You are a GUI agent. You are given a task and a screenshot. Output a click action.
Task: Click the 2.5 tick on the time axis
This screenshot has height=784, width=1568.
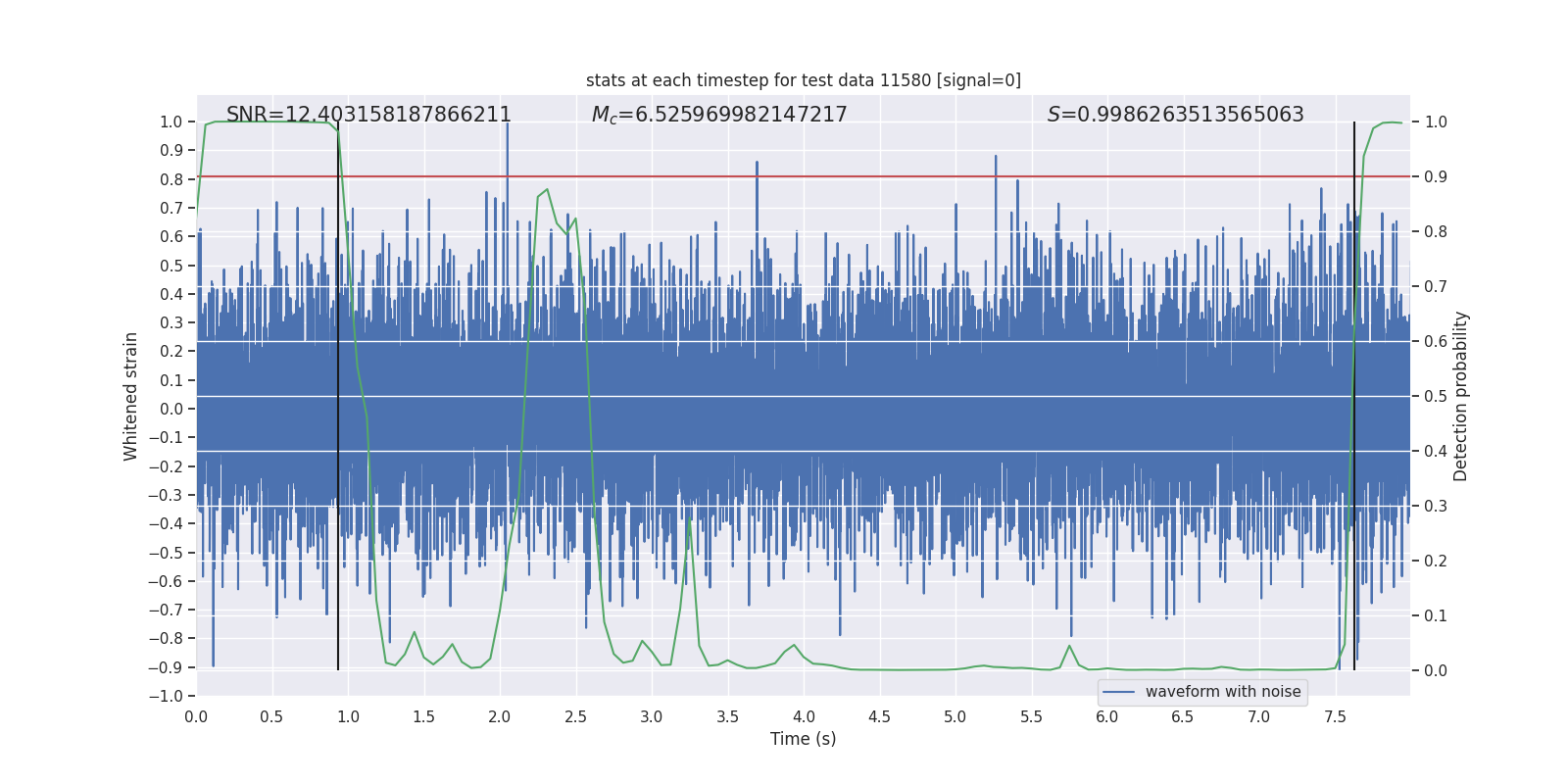575,716
